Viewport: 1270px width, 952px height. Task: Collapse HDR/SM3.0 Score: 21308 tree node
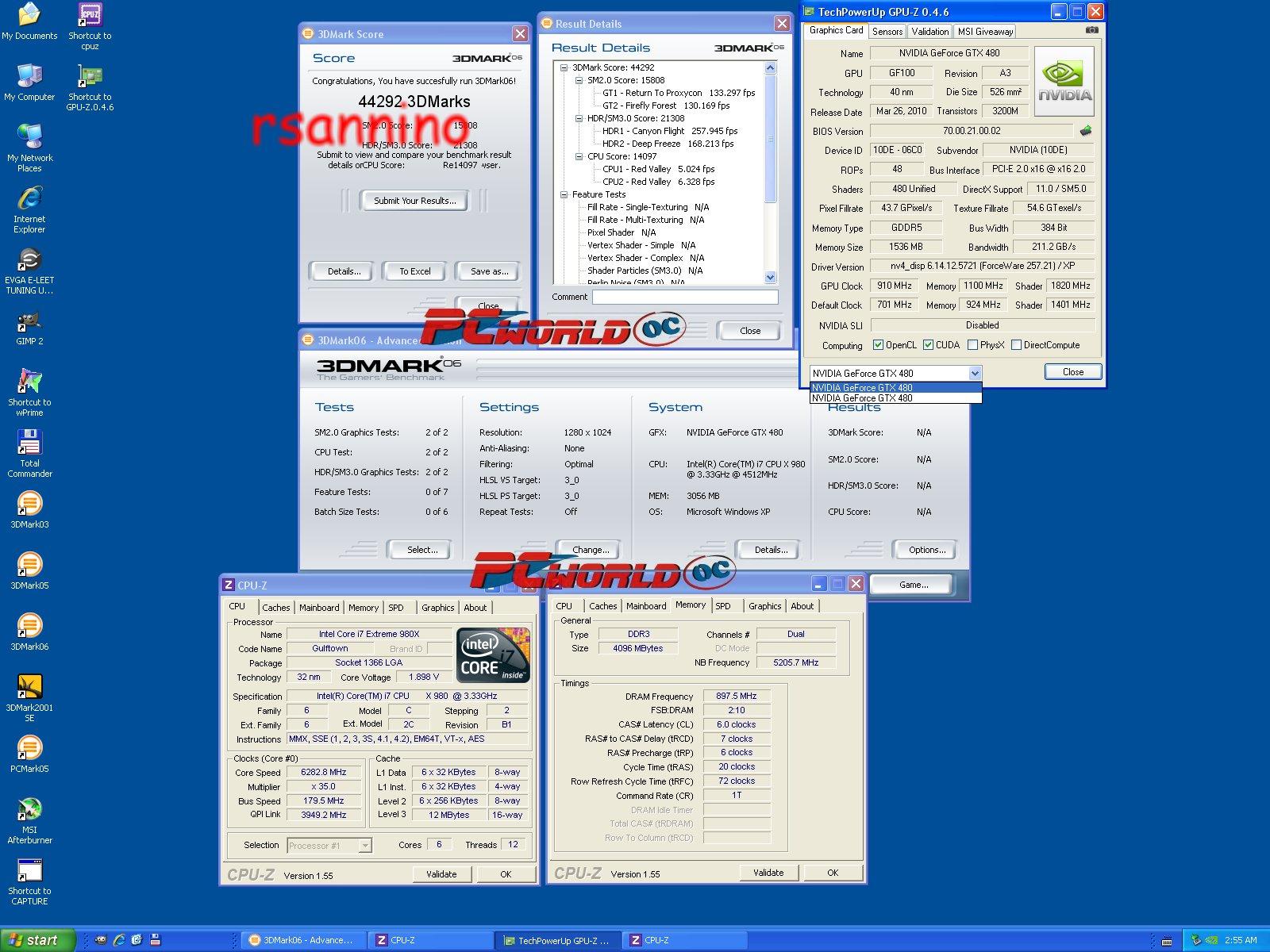pos(579,118)
